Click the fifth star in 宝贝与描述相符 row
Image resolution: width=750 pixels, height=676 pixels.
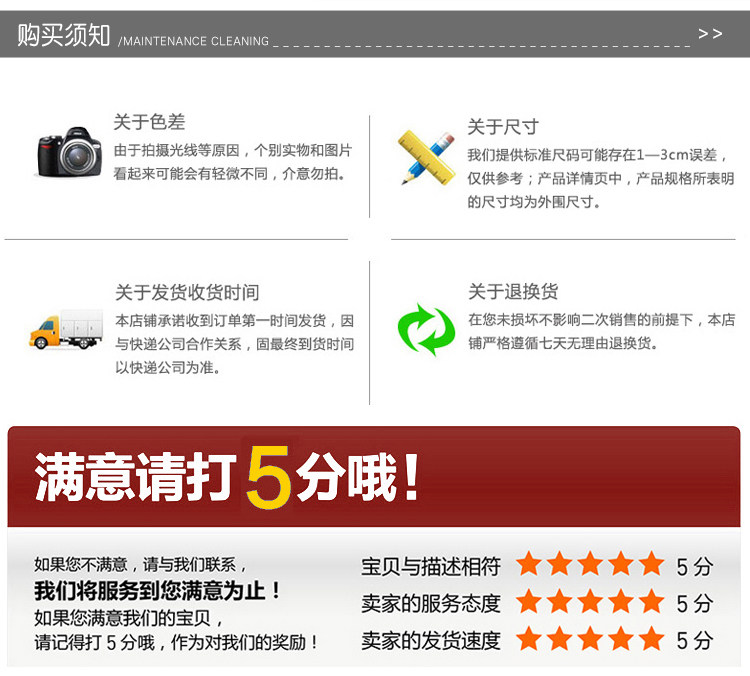pos(651,563)
